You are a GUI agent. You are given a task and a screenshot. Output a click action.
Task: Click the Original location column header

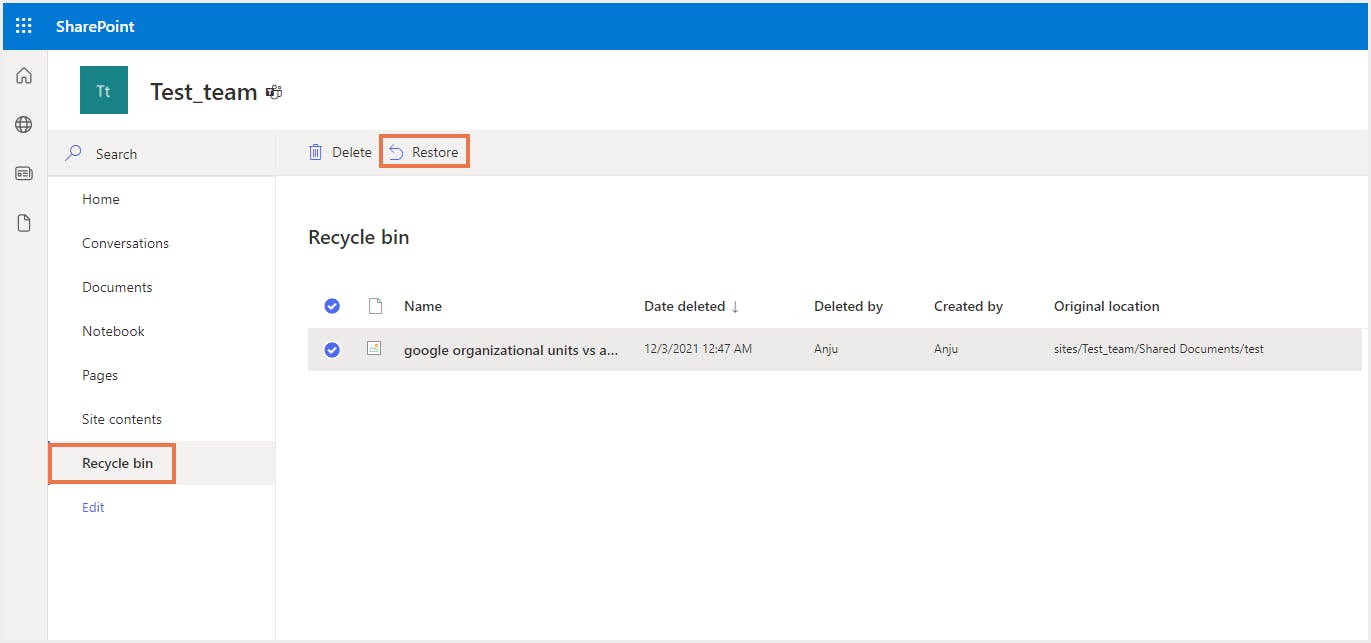click(x=1106, y=306)
